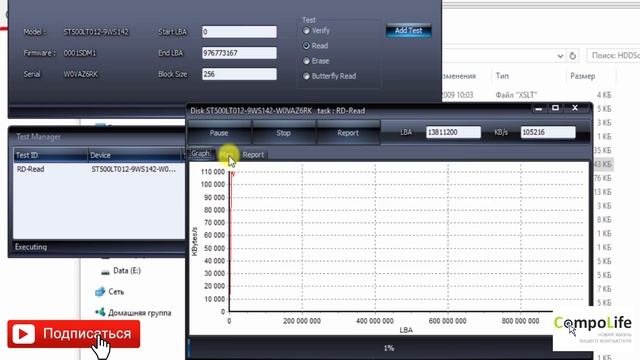Click the Explorer search box Поиск
Screen dimensions: 640x360
(x=613, y=56)
